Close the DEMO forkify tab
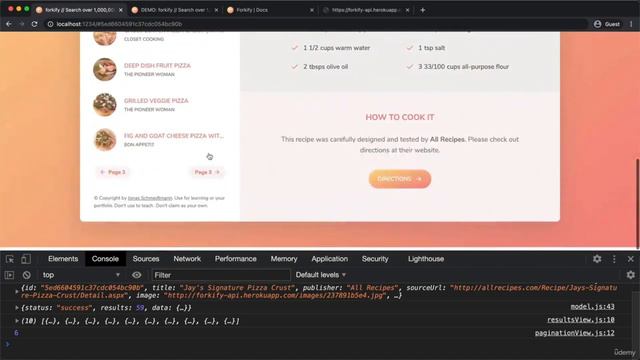 click(x=216, y=10)
